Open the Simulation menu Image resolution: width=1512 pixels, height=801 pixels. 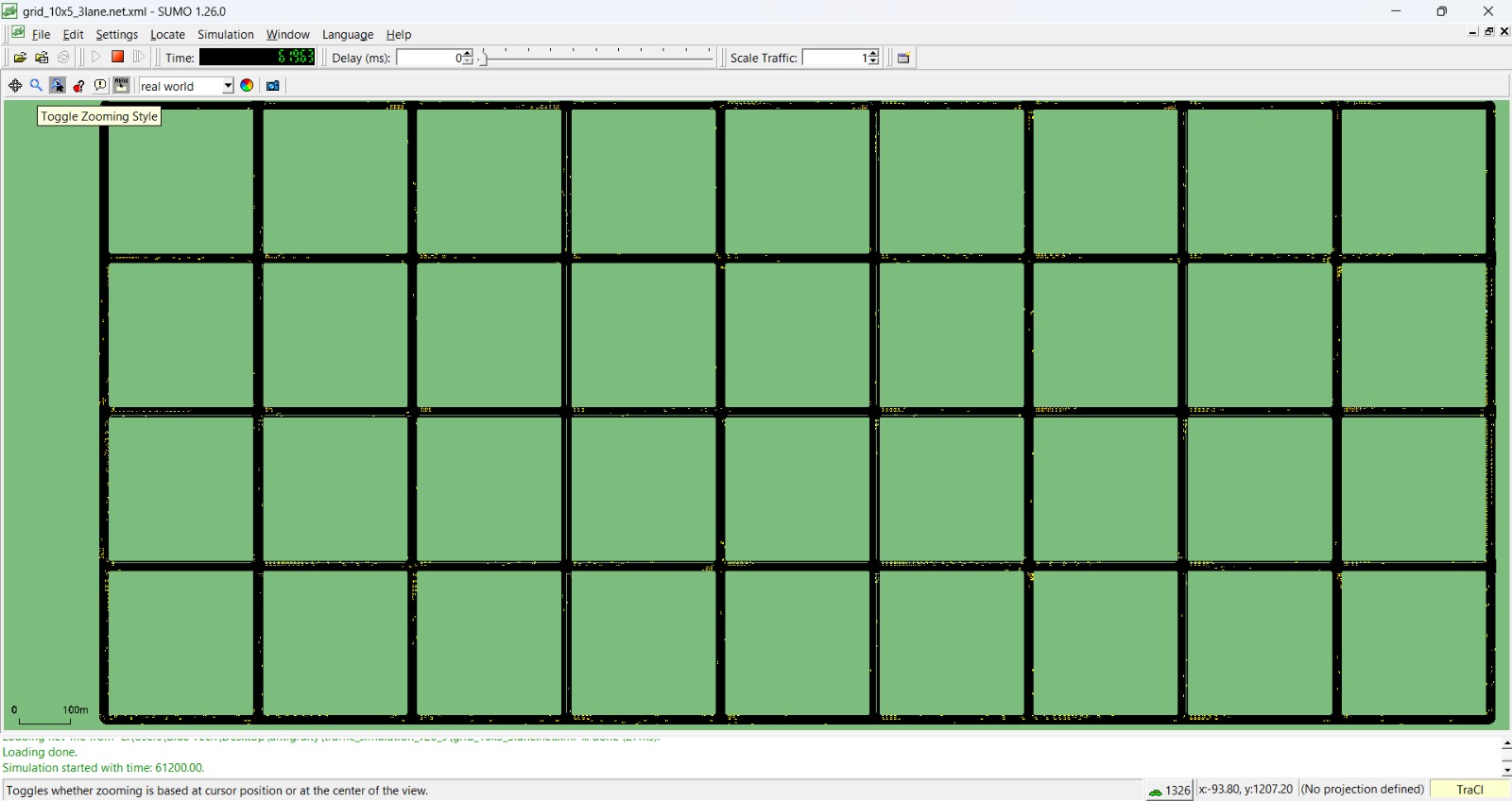pyautogui.click(x=225, y=34)
